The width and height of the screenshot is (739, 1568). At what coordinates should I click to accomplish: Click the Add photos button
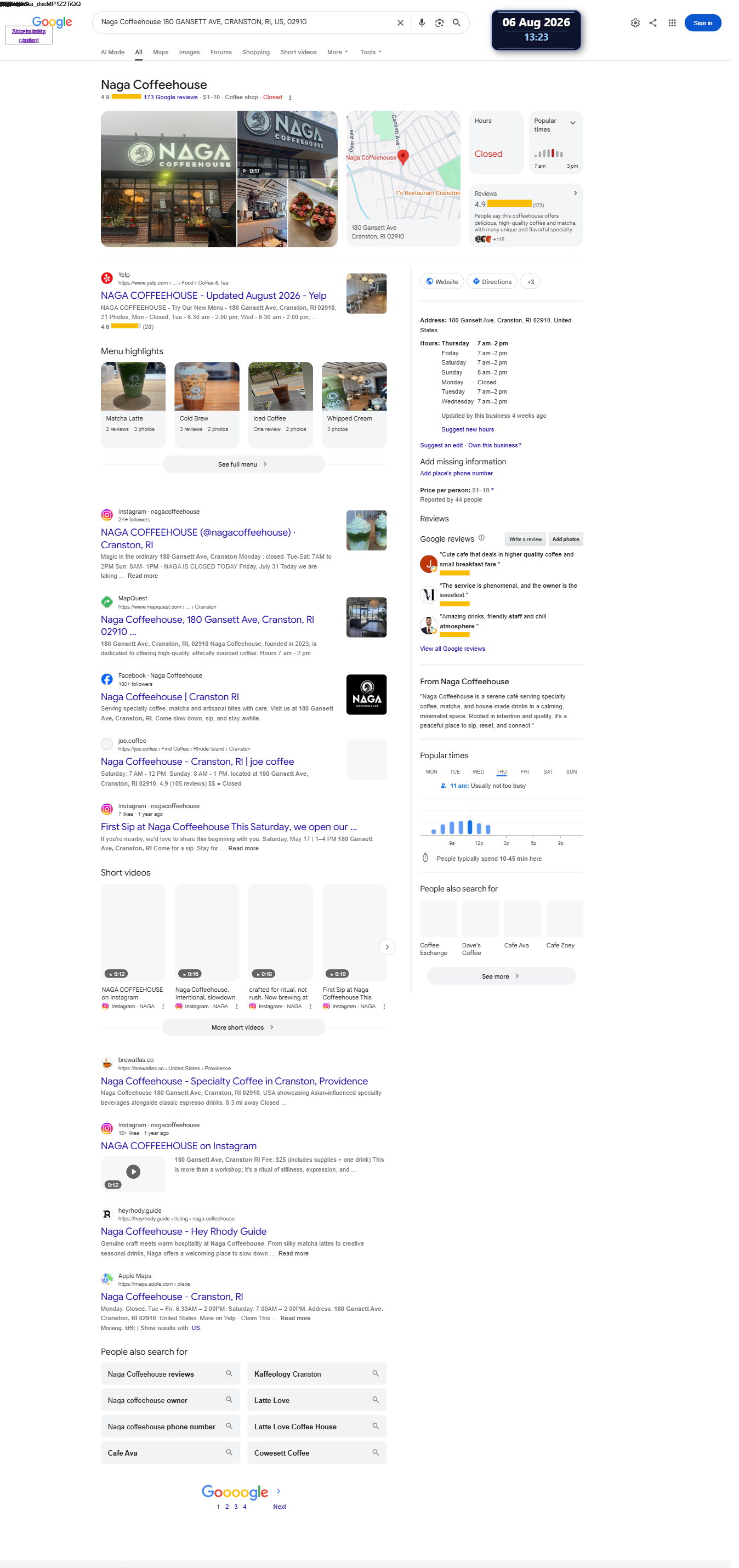(x=566, y=539)
